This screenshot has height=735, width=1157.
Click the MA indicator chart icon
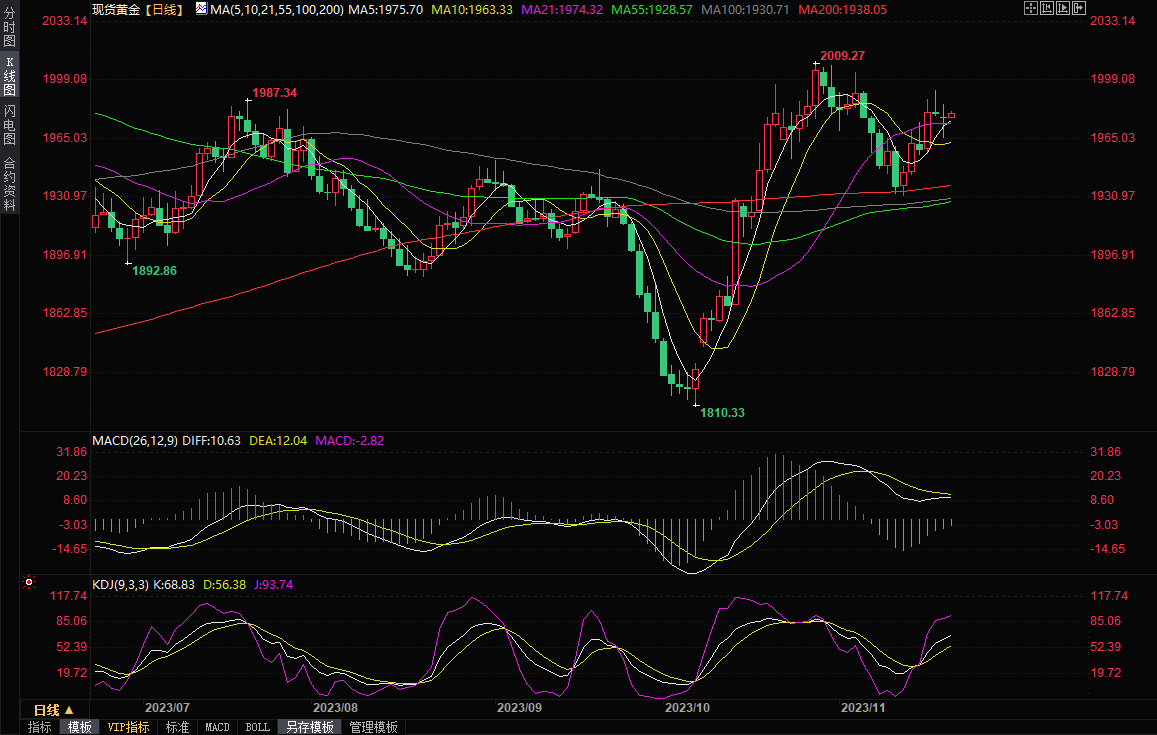pyautogui.click(x=201, y=9)
